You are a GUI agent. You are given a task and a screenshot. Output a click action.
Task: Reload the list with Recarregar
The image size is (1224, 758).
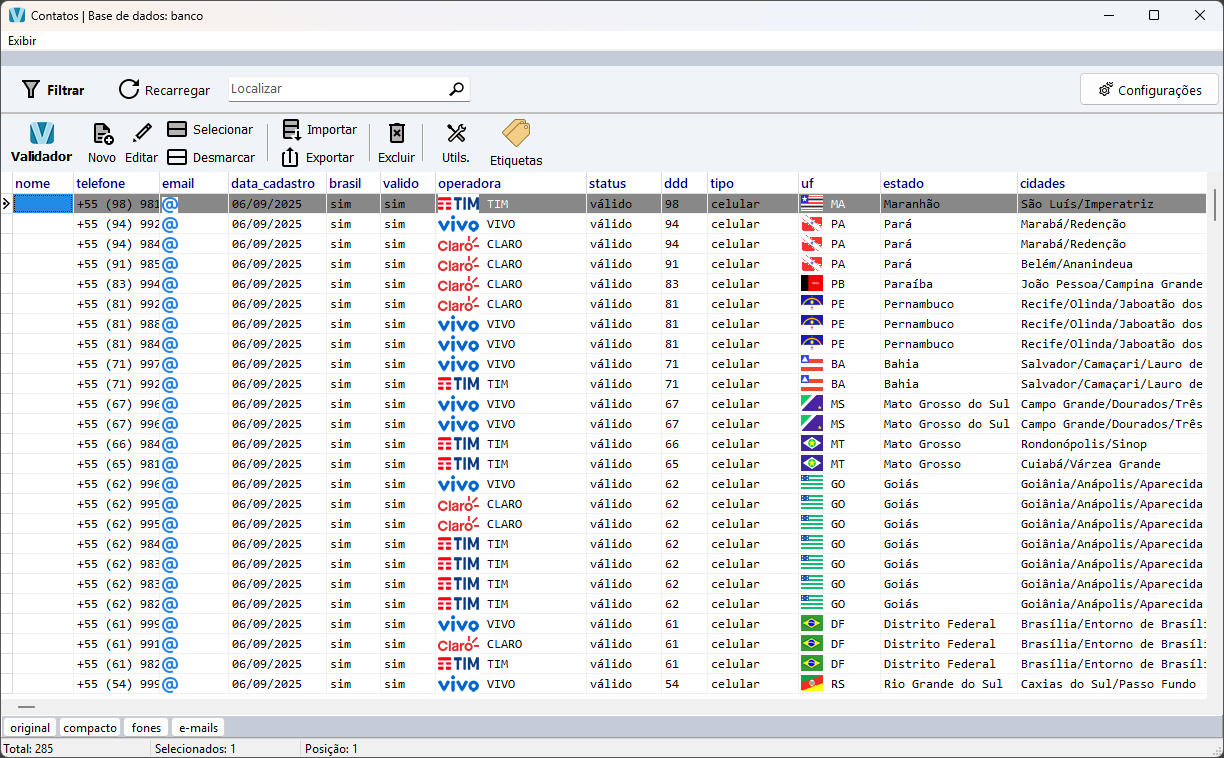164,90
